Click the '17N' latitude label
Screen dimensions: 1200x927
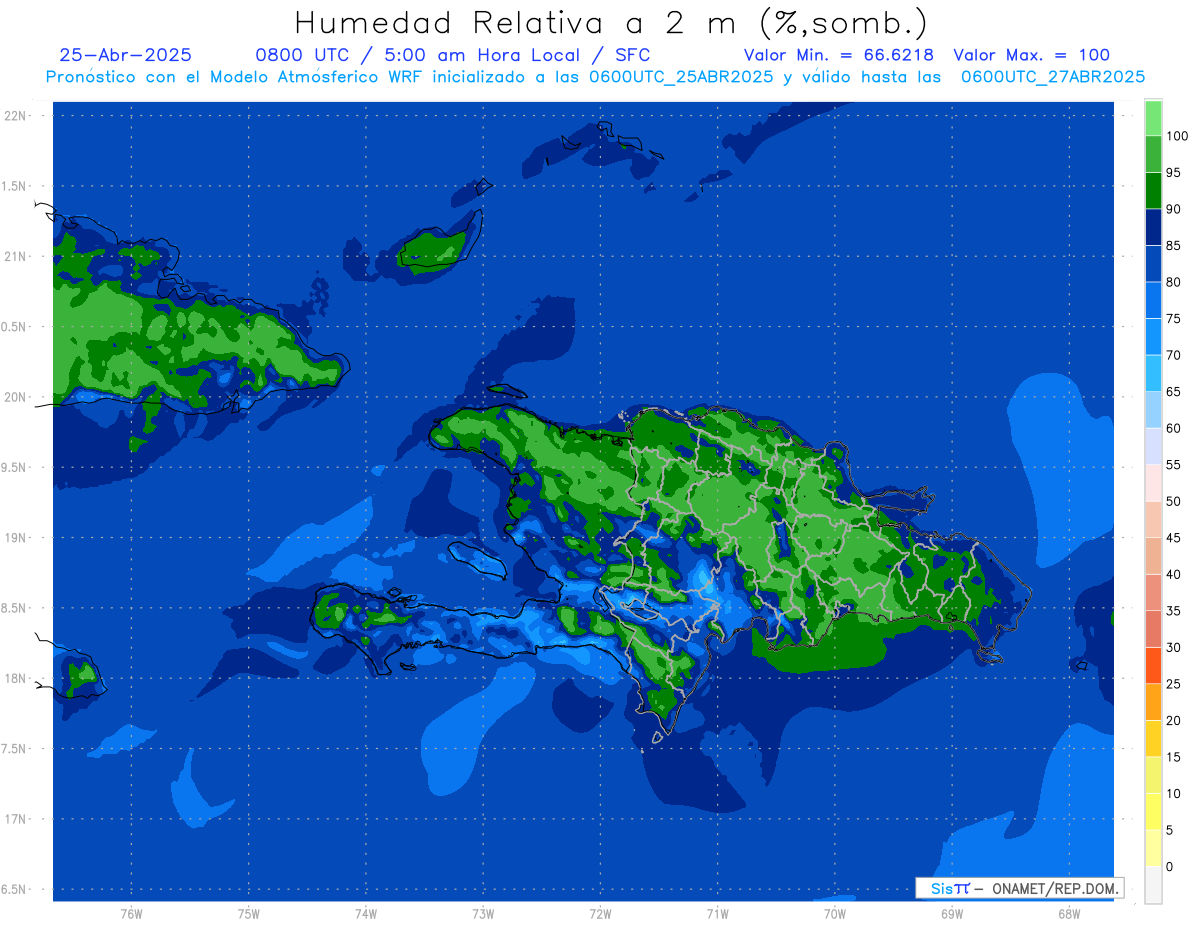pos(15,819)
